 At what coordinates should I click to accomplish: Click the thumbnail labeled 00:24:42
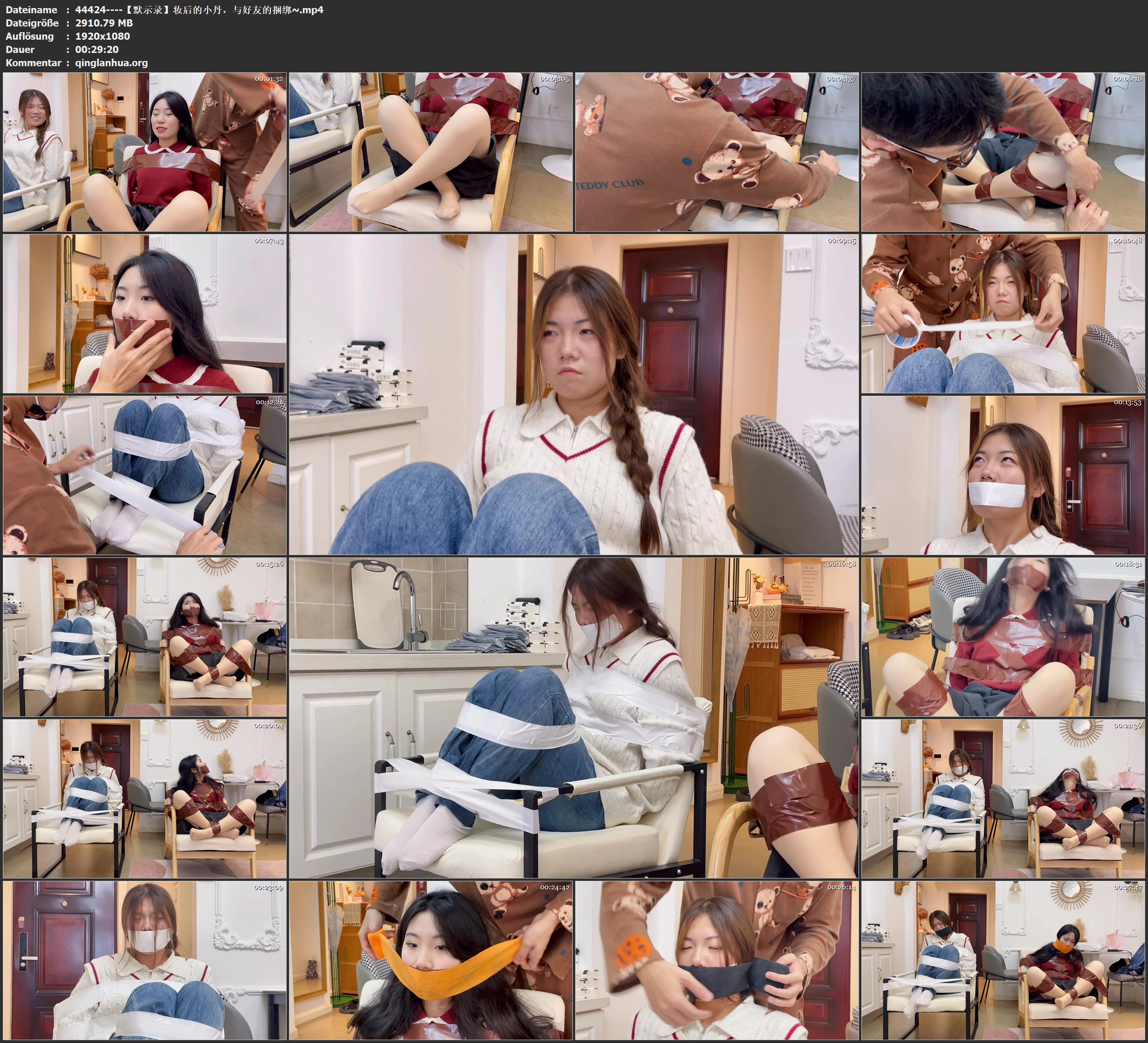coord(430,960)
